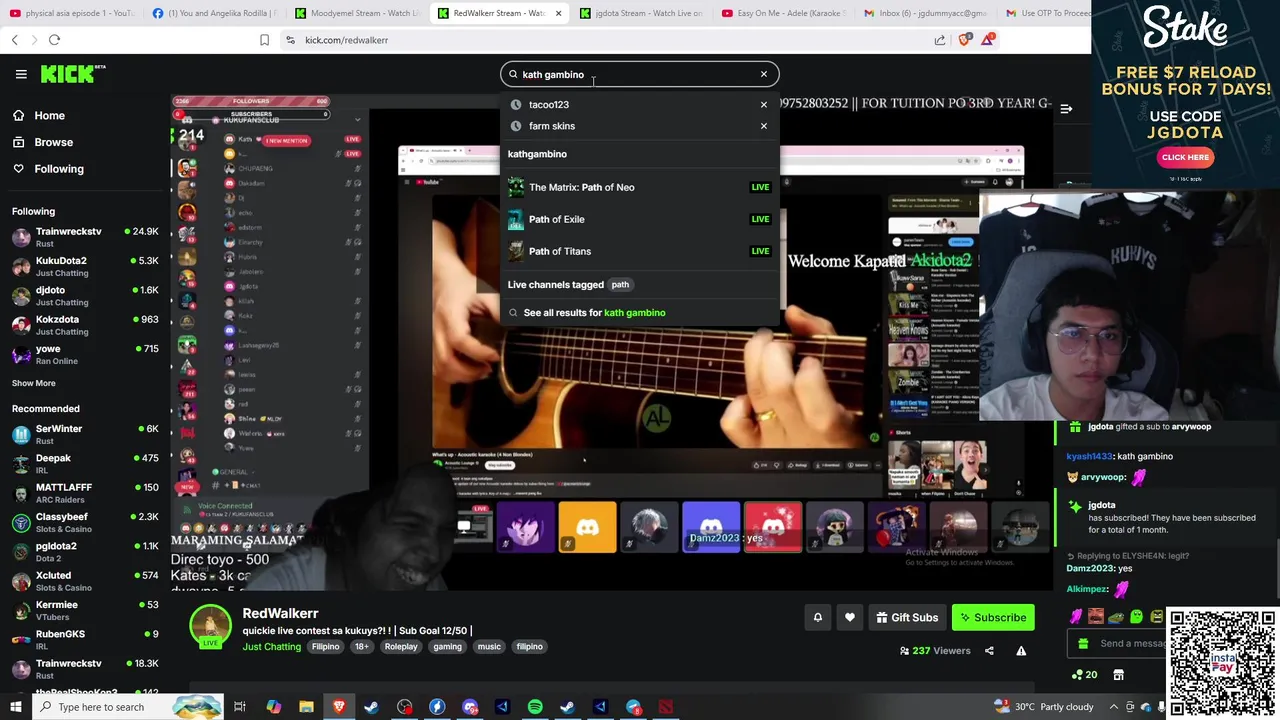Share page from address bar
Screen dimensions: 1280x720
coord(940,40)
